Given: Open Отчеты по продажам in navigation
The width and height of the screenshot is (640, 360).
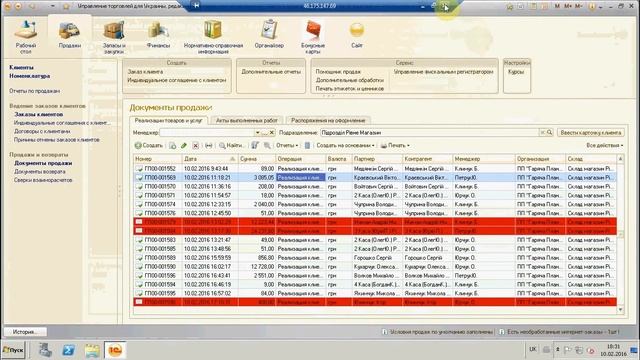Looking at the screenshot, I should point(34,91).
